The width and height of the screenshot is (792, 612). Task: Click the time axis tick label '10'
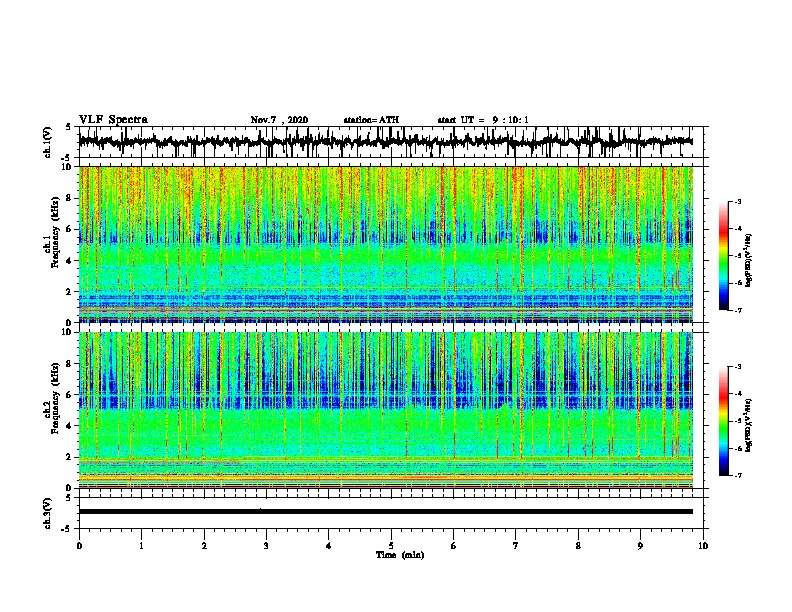click(x=703, y=546)
